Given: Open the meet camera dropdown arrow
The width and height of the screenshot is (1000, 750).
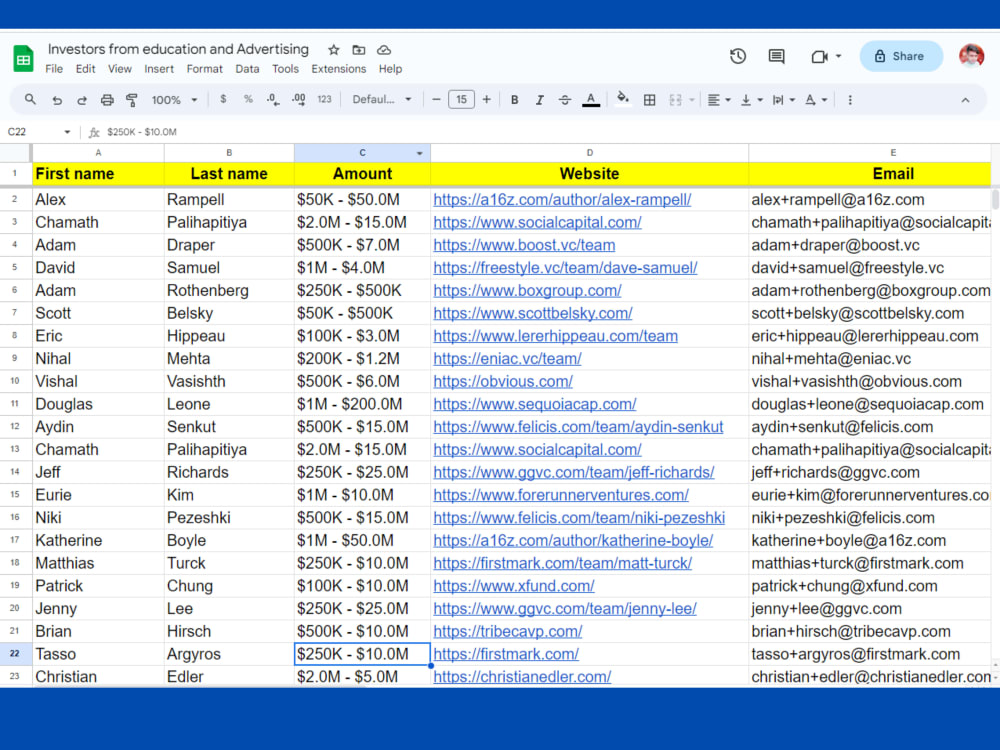Looking at the screenshot, I should click(838, 56).
